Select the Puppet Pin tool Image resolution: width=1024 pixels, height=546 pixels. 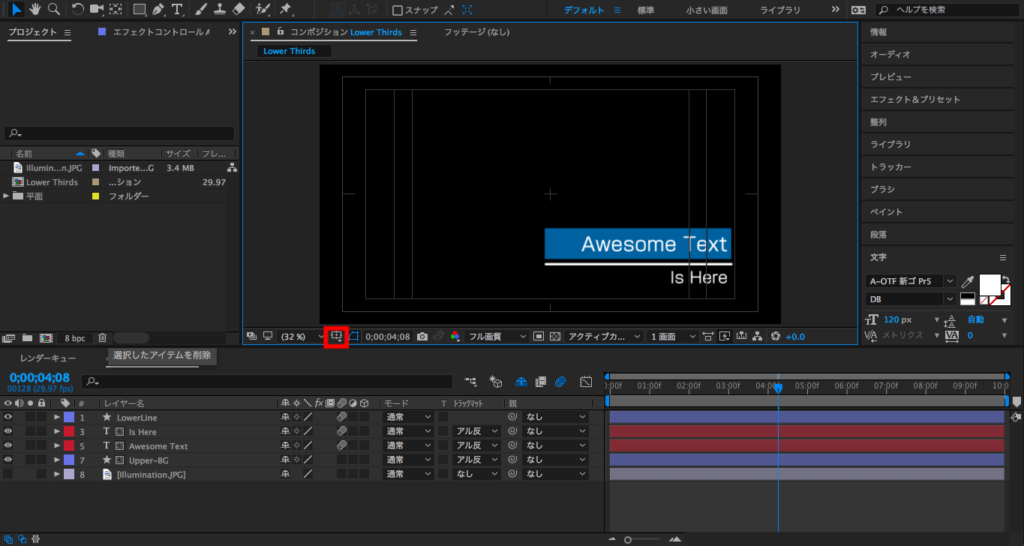286,10
